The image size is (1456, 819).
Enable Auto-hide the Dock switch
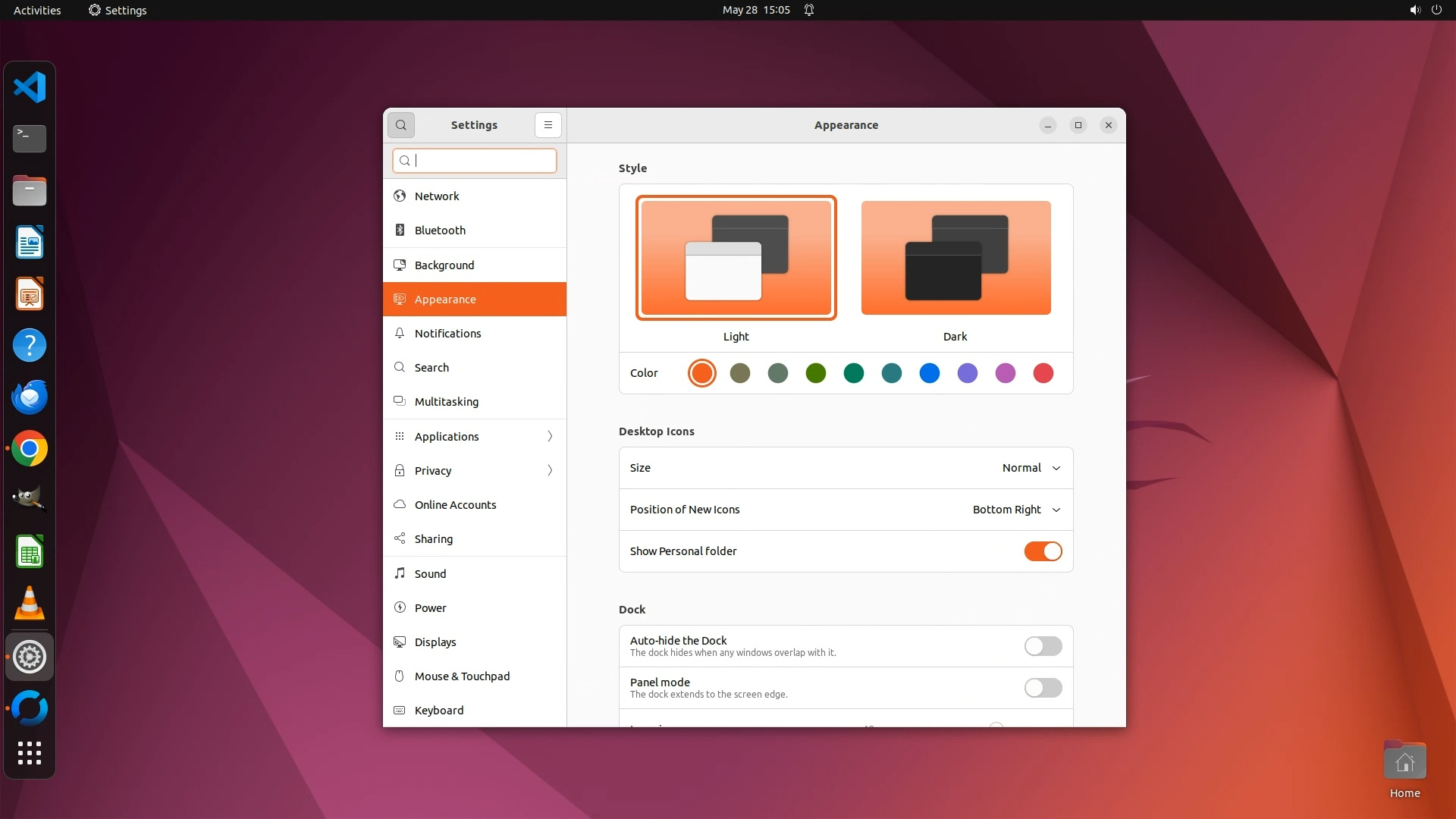[x=1043, y=646]
